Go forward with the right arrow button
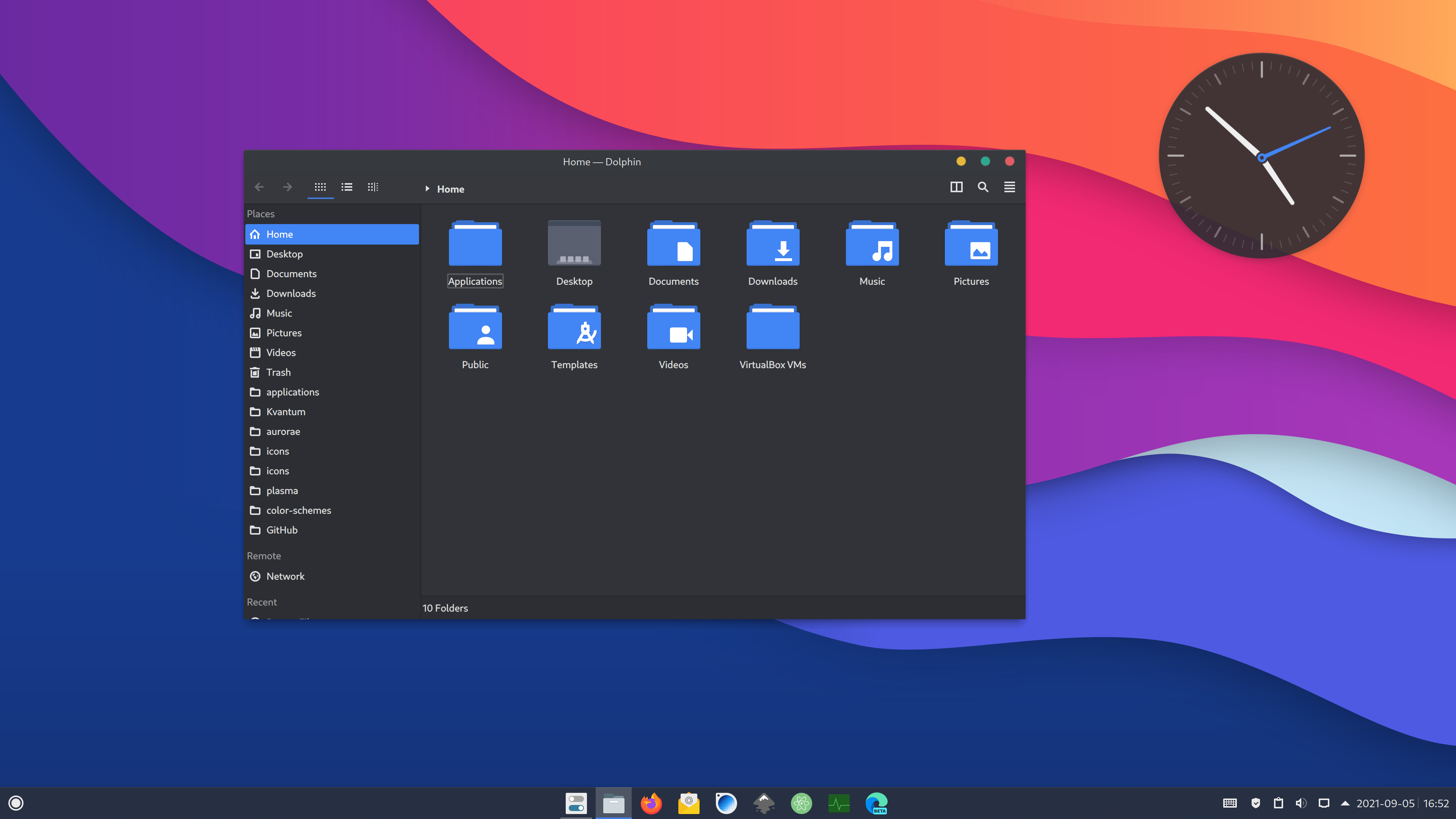This screenshot has width=1456, height=819. (287, 187)
